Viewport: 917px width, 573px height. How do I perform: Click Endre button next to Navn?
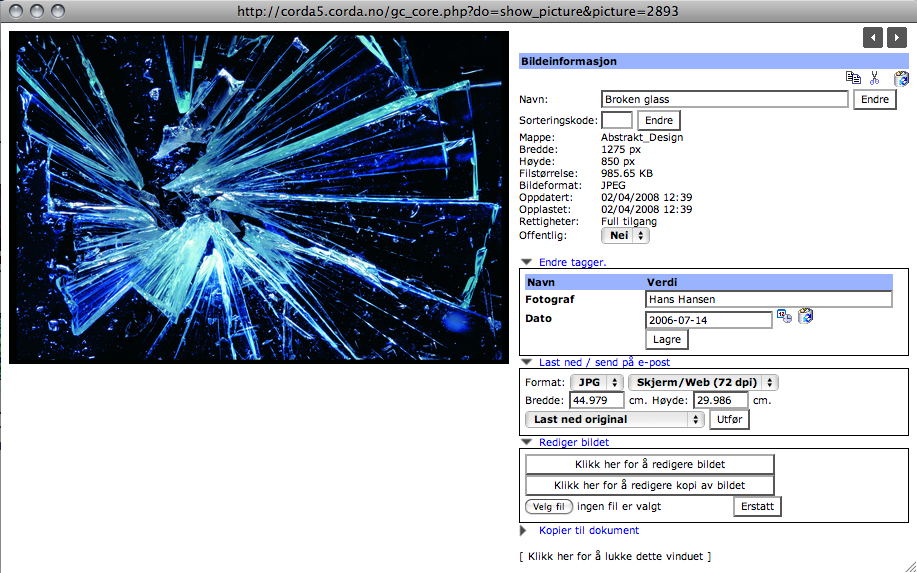pos(874,100)
